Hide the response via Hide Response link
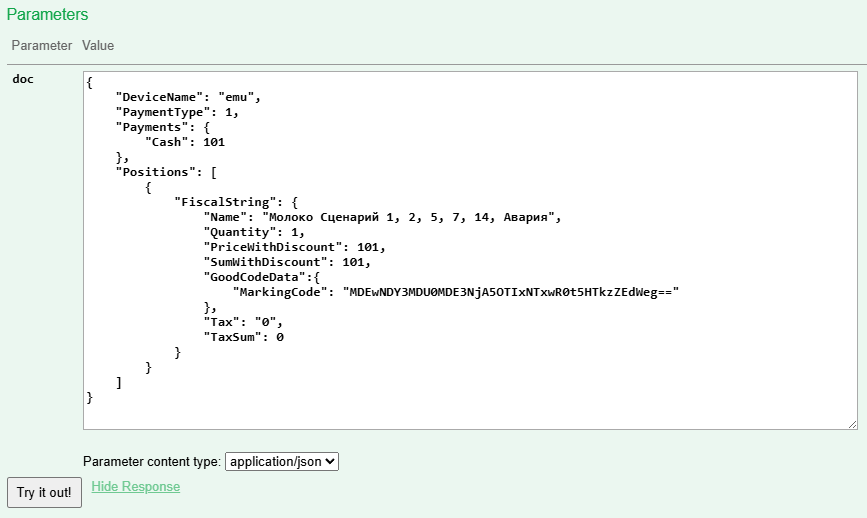The width and height of the screenshot is (867, 518). pyautogui.click(x=135, y=487)
